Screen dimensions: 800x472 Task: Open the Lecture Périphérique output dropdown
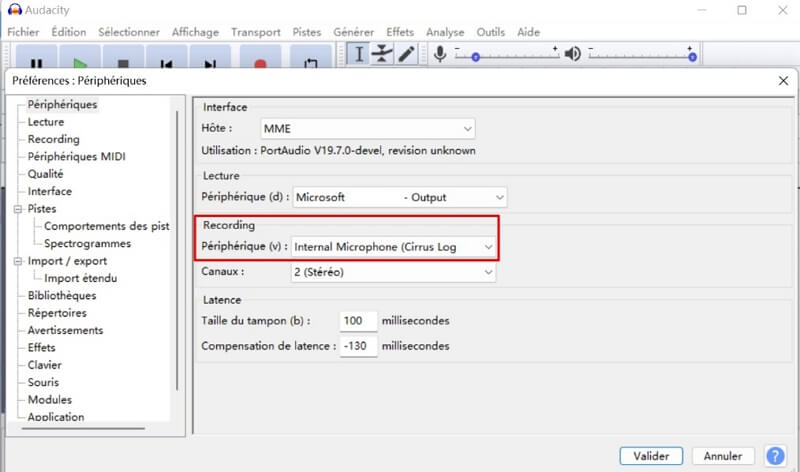coord(399,197)
